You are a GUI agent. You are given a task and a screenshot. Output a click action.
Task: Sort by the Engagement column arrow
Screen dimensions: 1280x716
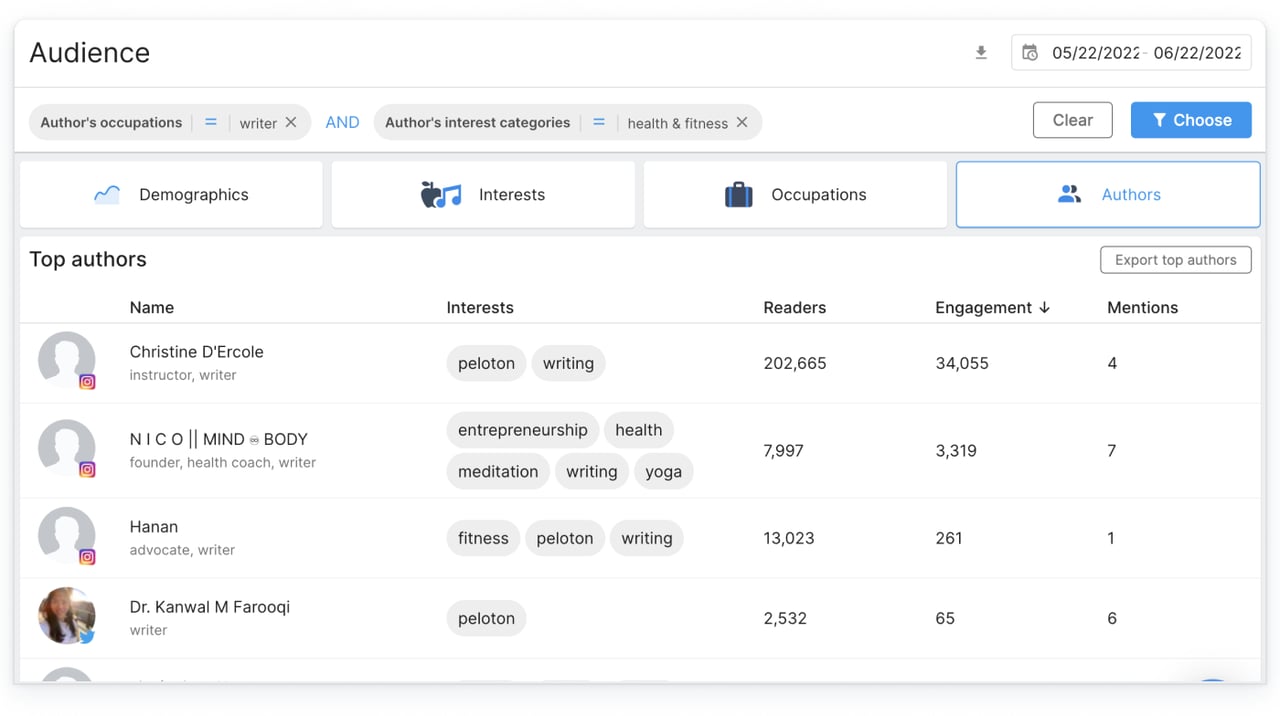point(1044,308)
